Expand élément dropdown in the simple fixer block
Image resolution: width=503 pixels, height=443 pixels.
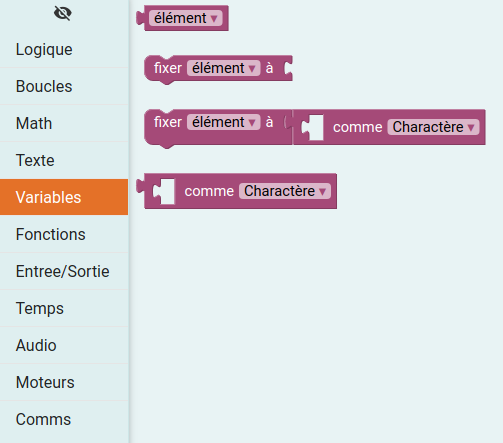(224, 68)
